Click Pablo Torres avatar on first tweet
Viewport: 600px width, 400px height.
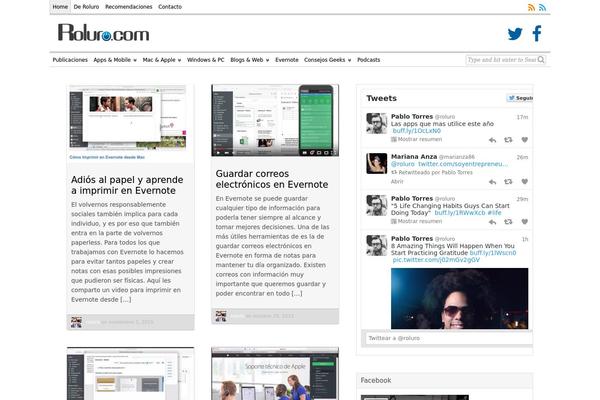pyautogui.click(x=377, y=123)
